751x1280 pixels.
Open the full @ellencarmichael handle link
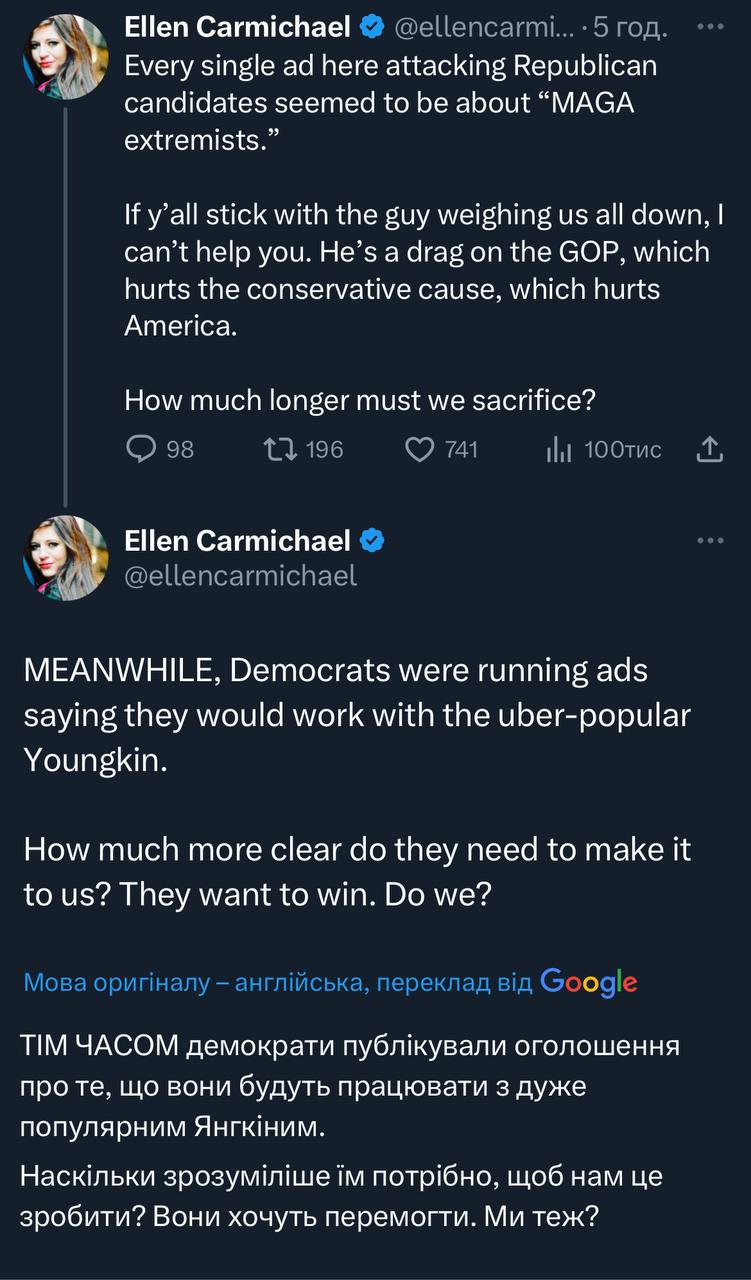click(240, 575)
